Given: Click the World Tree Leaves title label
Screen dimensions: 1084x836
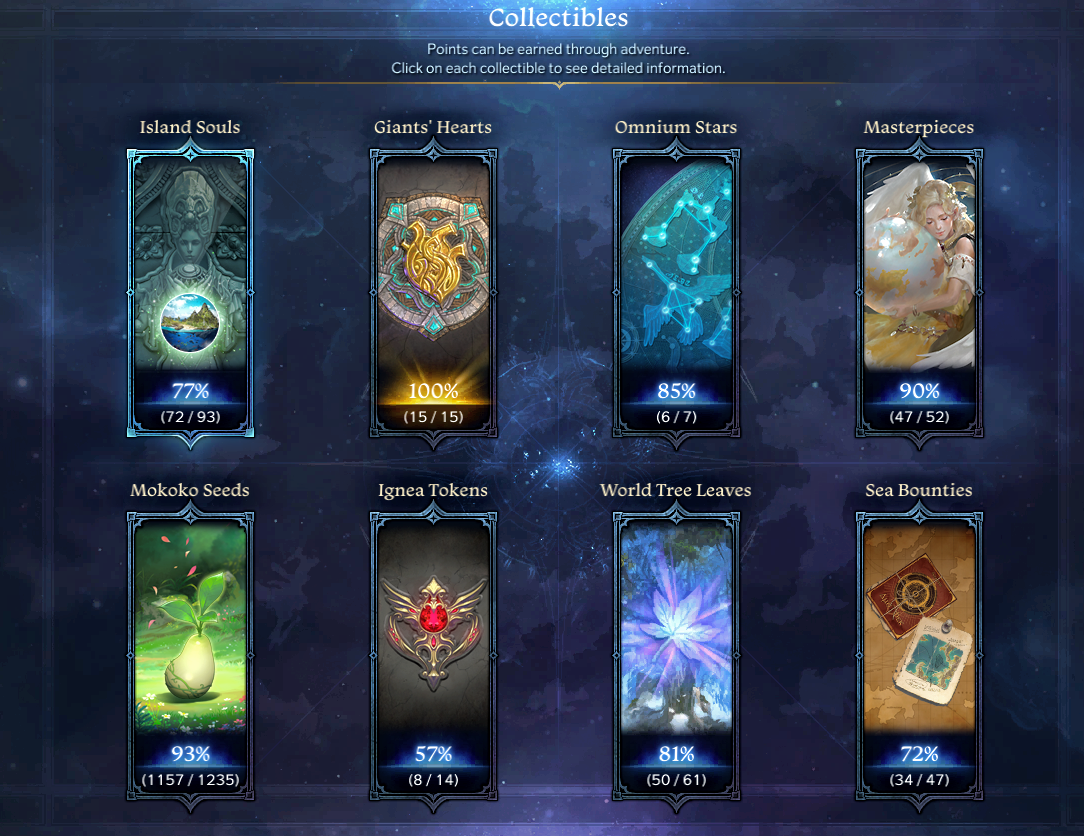Looking at the screenshot, I should (x=675, y=490).
